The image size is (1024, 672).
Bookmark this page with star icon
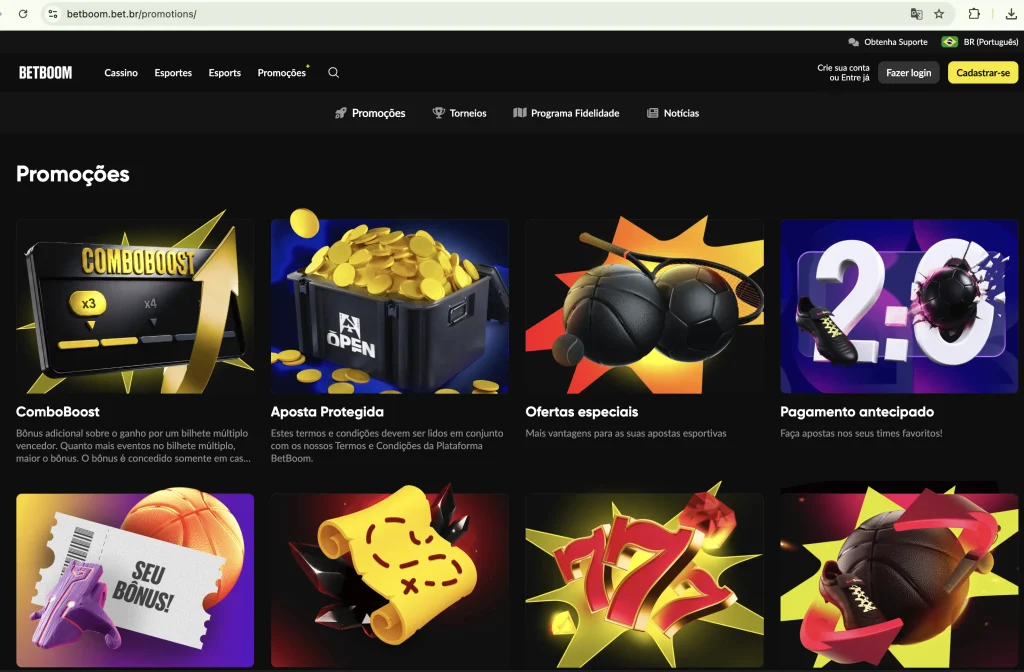click(x=939, y=14)
